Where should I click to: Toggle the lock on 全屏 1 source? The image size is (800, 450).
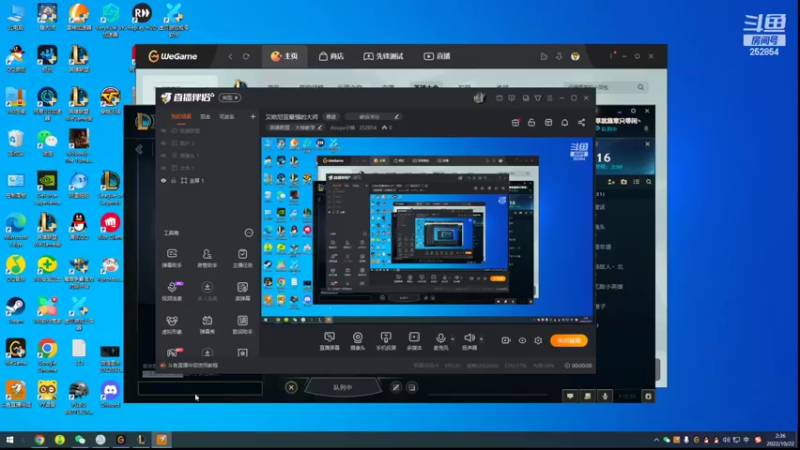point(173,181)
